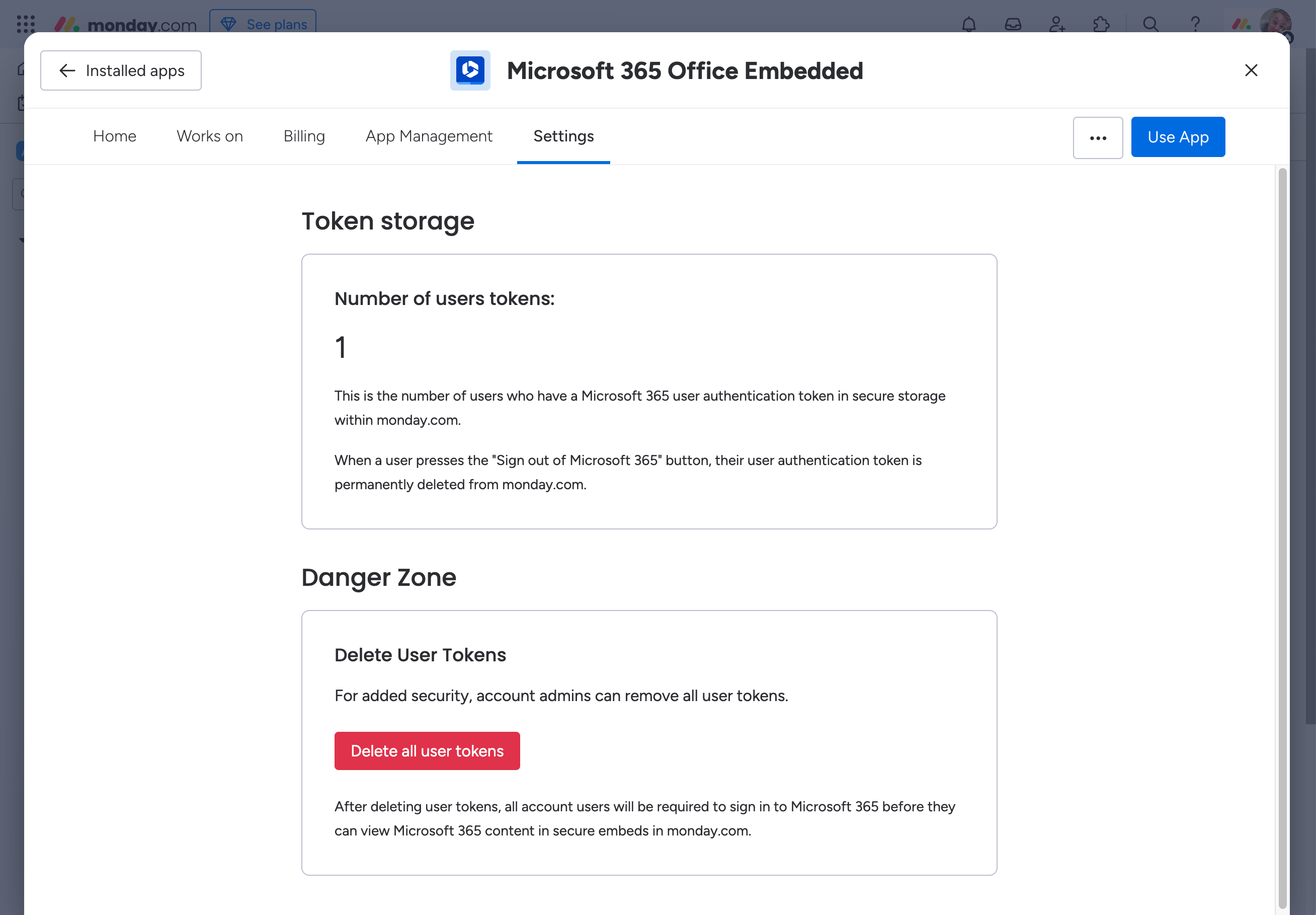1316x915 pixels.
Task: Click the Use App button
Action: [x=1178, y=136]
